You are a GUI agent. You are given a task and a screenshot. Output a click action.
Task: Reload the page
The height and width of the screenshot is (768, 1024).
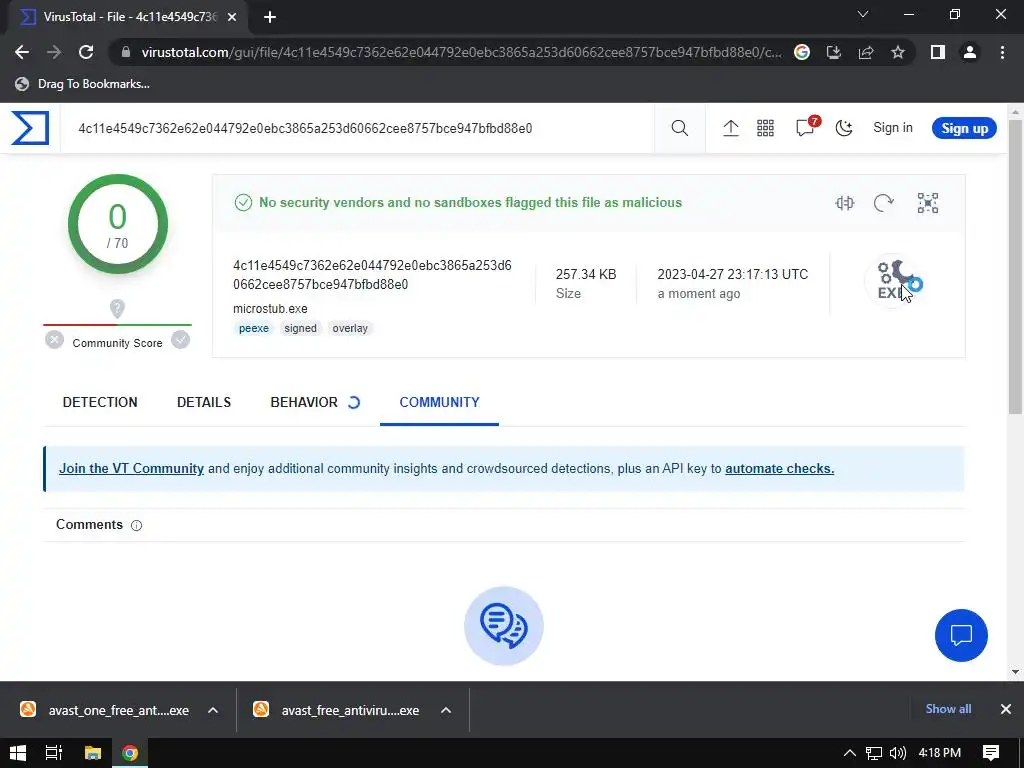(86, 52)
